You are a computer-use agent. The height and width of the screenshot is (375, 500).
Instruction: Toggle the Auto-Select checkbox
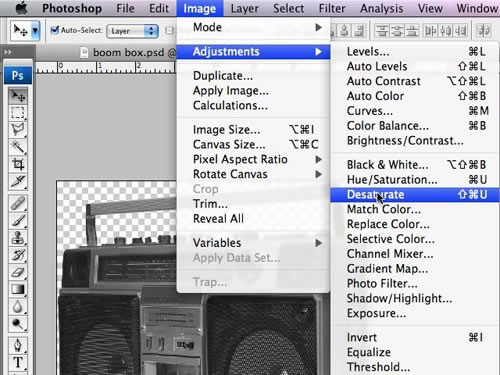[55, 30]
